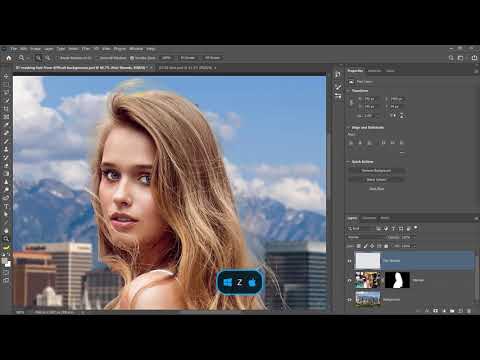
Task: Select the Move tool
Action: click(6, 76)
